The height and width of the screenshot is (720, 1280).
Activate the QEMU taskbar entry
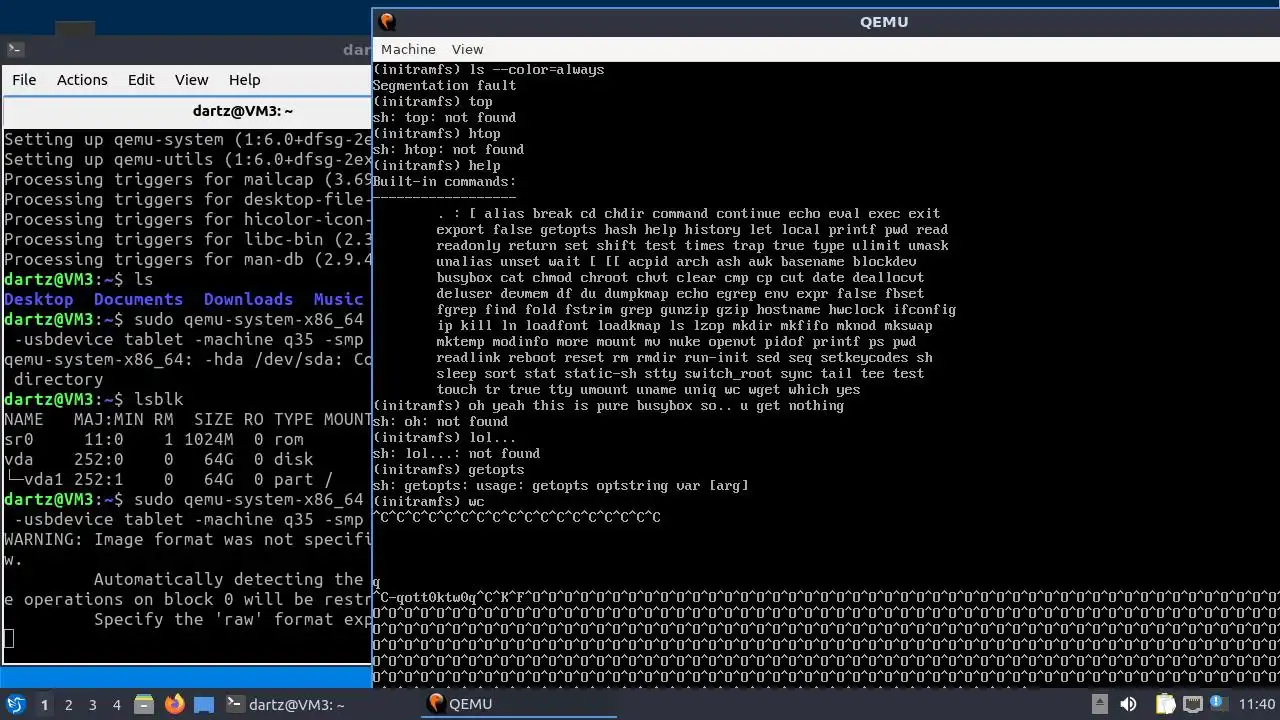tap(519, 704)
